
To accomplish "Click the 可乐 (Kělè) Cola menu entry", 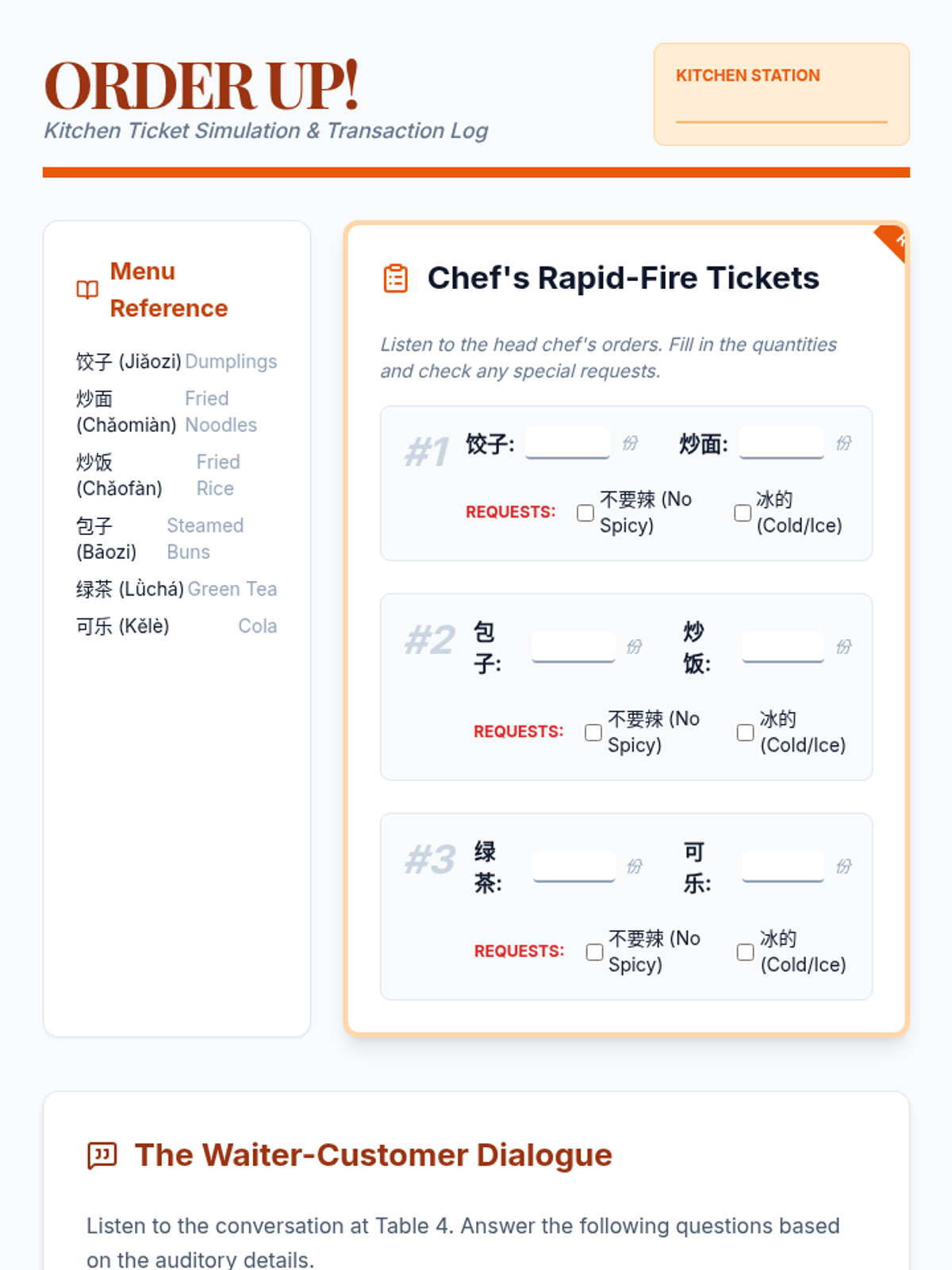I will (176, 626).
